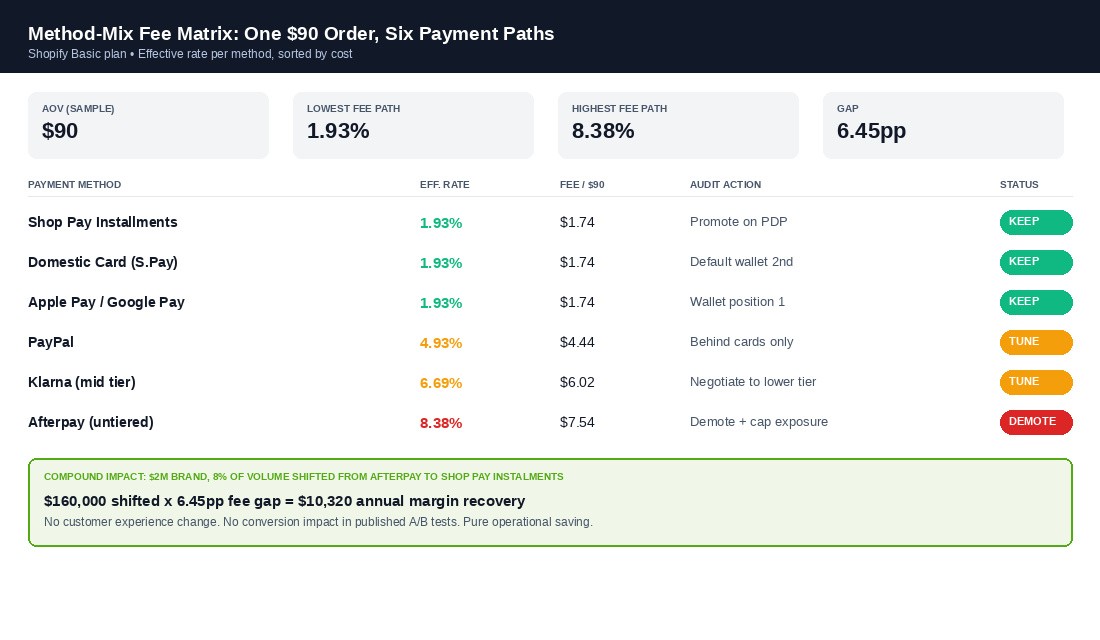Click the Behind cards only audit action
This screenshot has width=1100, height=640.
pyautogui.click(x=741, y=342)
